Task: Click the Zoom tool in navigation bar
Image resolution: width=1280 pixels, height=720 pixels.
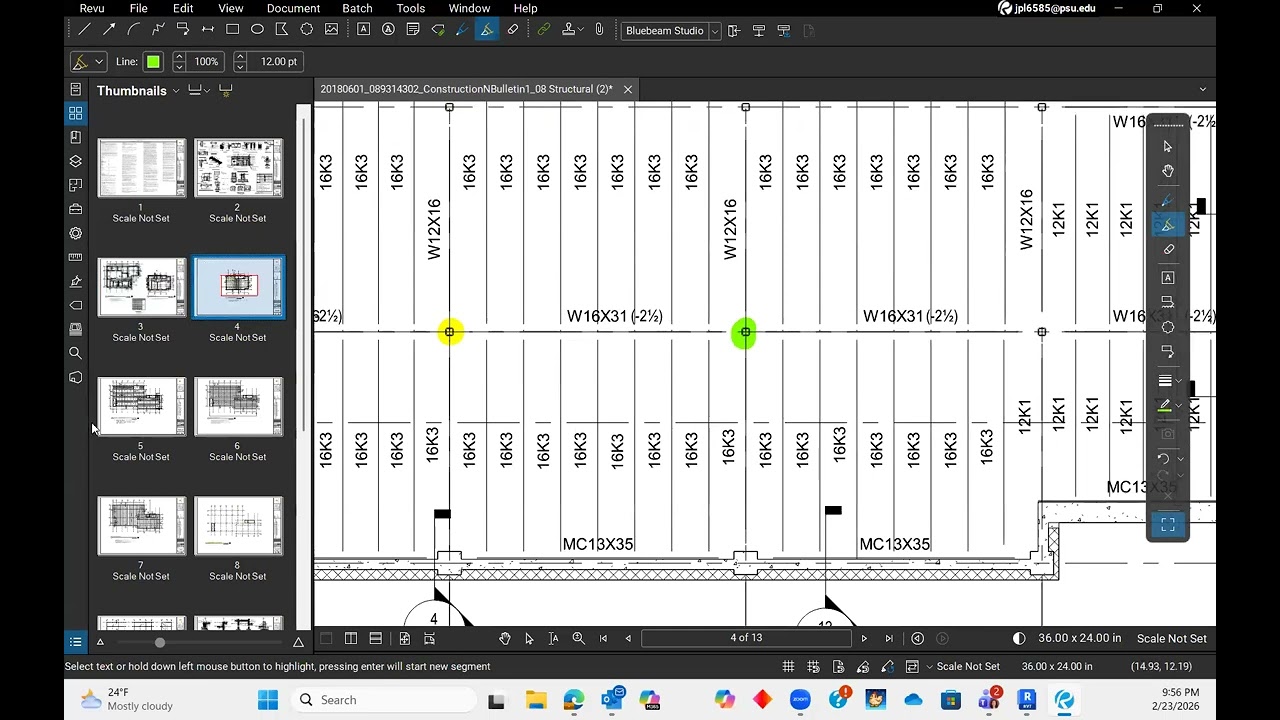Action: click(x=578, y=638)
